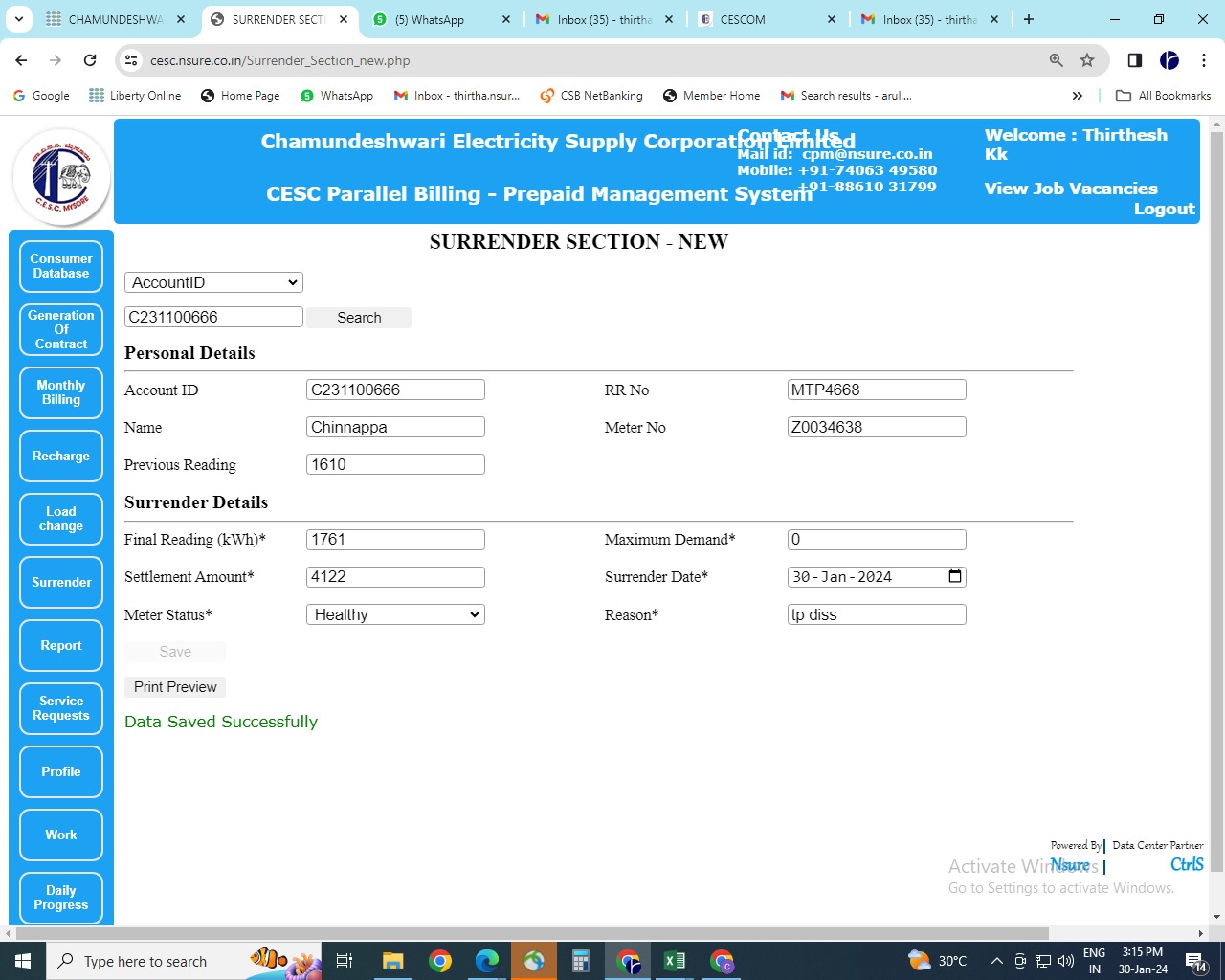The image size is (1225, 980).
Task: Click the horizontal page scrollbar
Action: (532, 933)
